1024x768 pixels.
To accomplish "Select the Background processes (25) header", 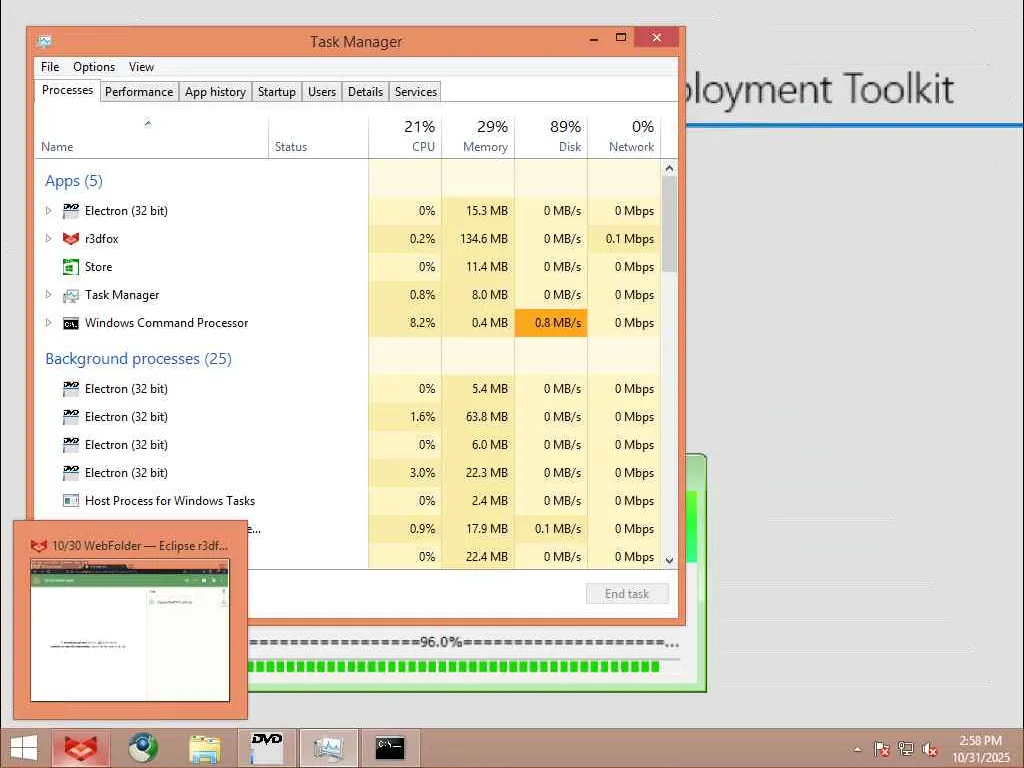I will click(x=138, y=359).
